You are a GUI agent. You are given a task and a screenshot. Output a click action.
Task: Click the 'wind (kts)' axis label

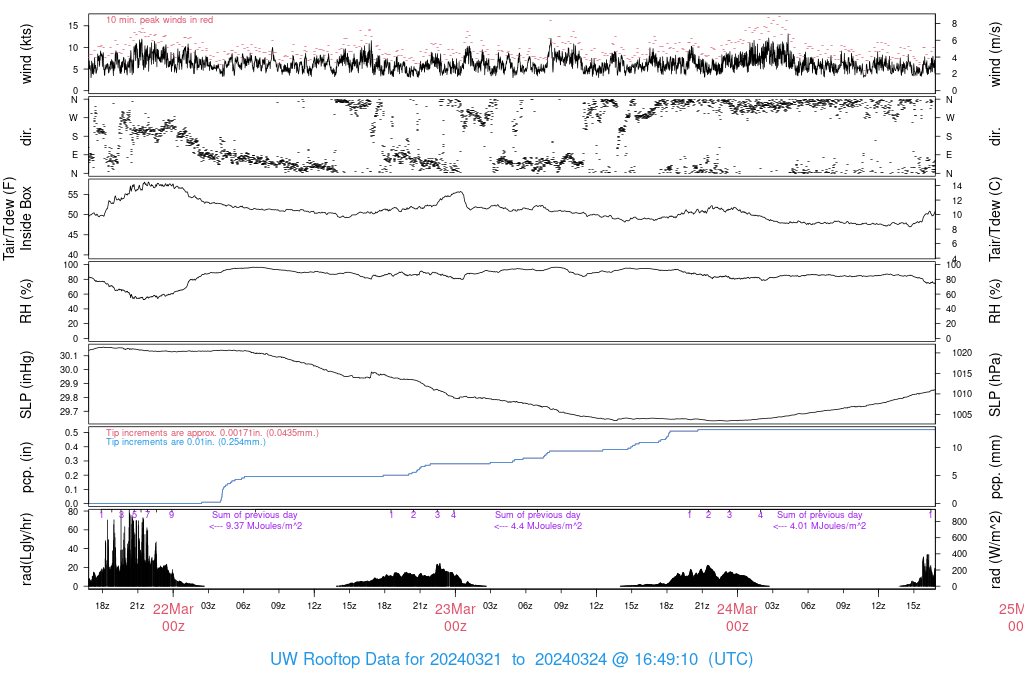pyautogui.click(x=26, y=54)
